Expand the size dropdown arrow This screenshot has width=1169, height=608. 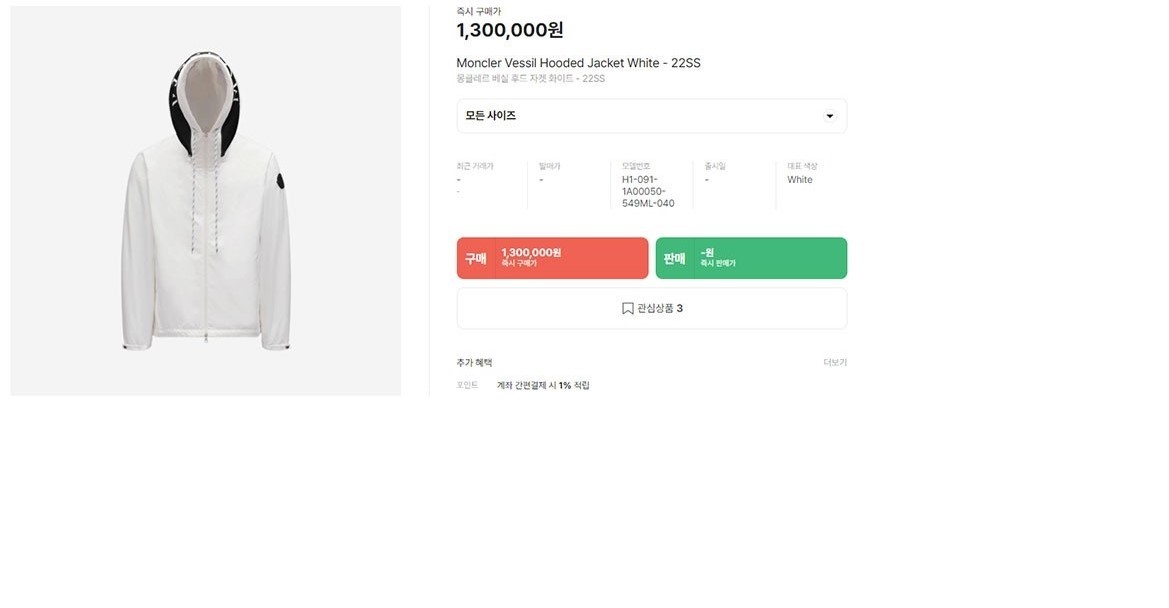coord(829,116)
